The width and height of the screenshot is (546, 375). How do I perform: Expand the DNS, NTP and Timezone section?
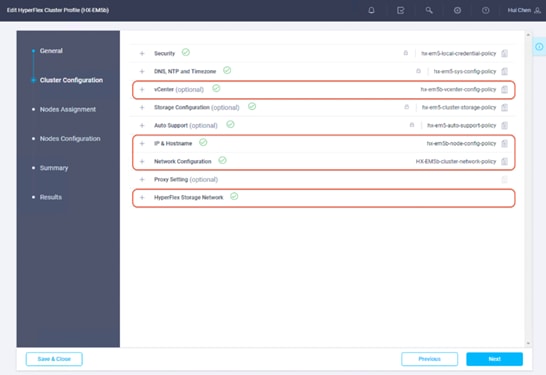(x=142, y=71)
